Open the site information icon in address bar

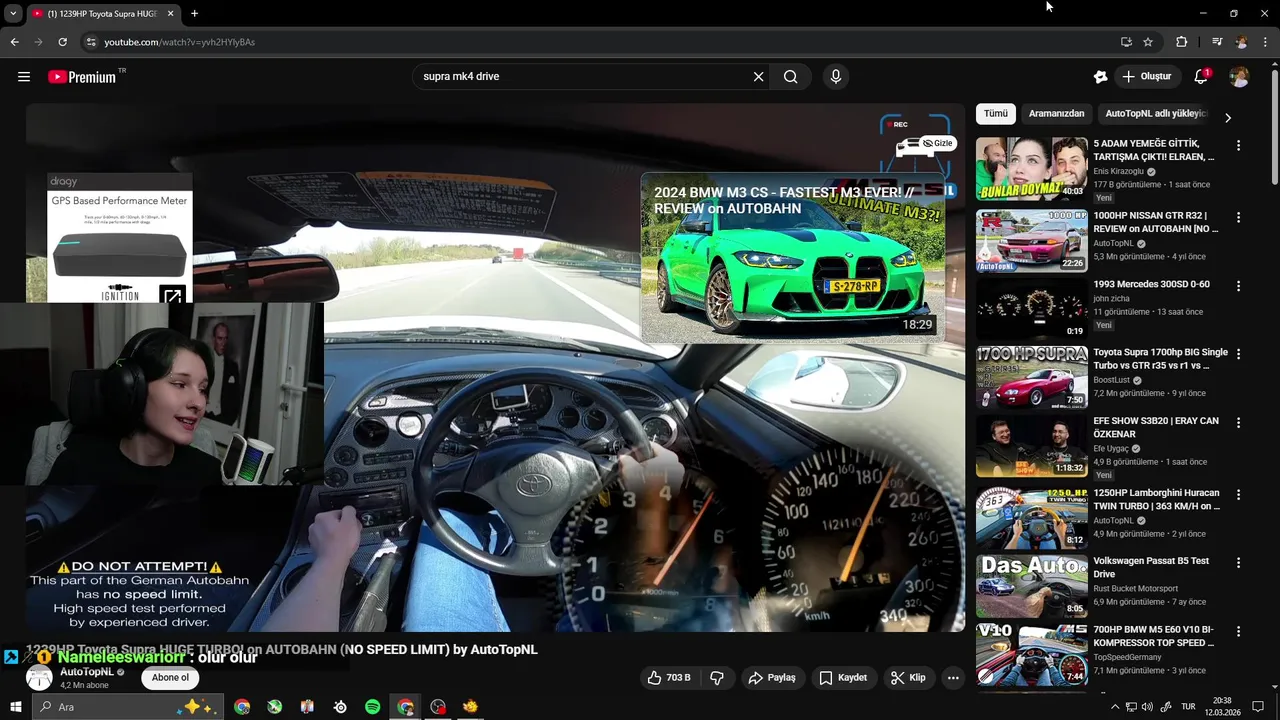(91, 42)
